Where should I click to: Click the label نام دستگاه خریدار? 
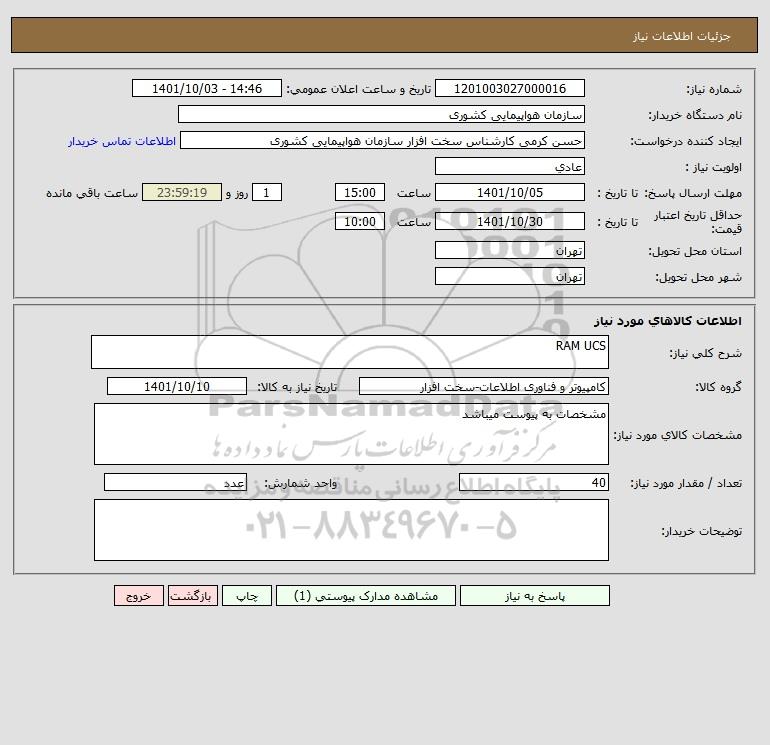695,115
